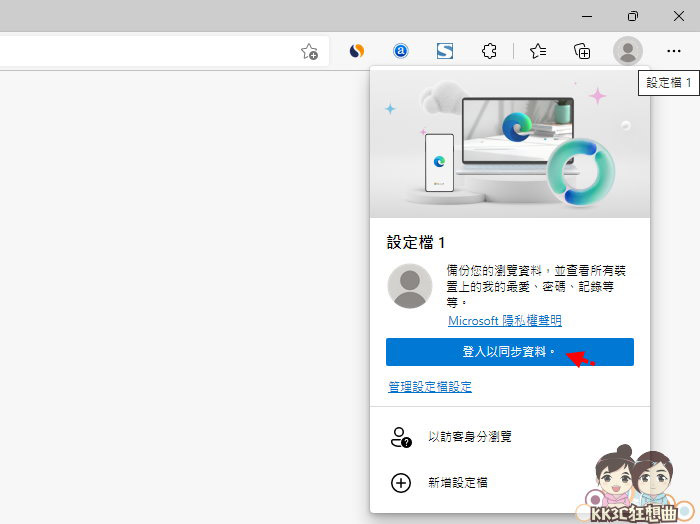
Task: Click the profile avatar in the toolbar
Action: coord(627,51)
